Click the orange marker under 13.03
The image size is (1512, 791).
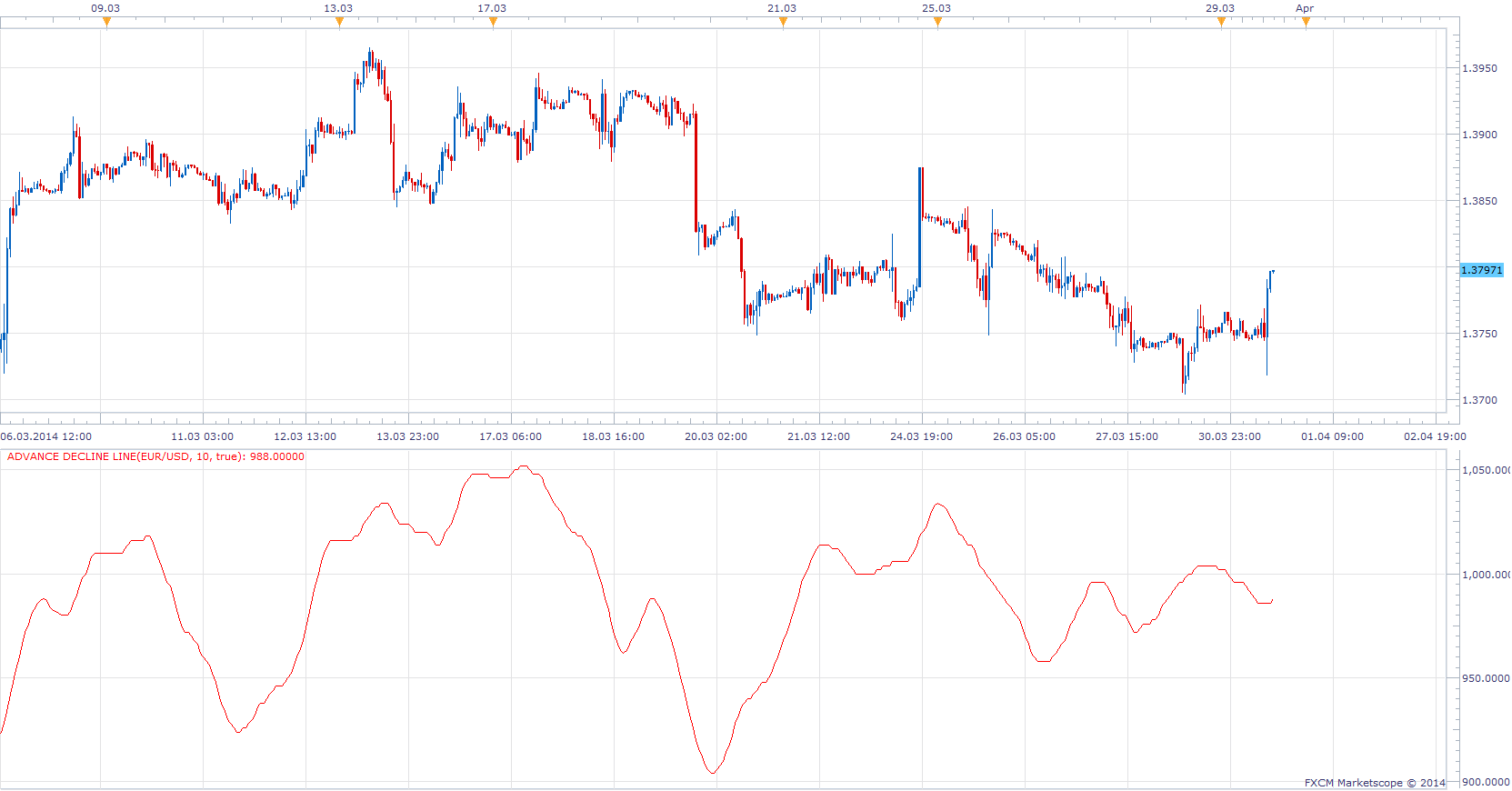[x=339, y=23]
